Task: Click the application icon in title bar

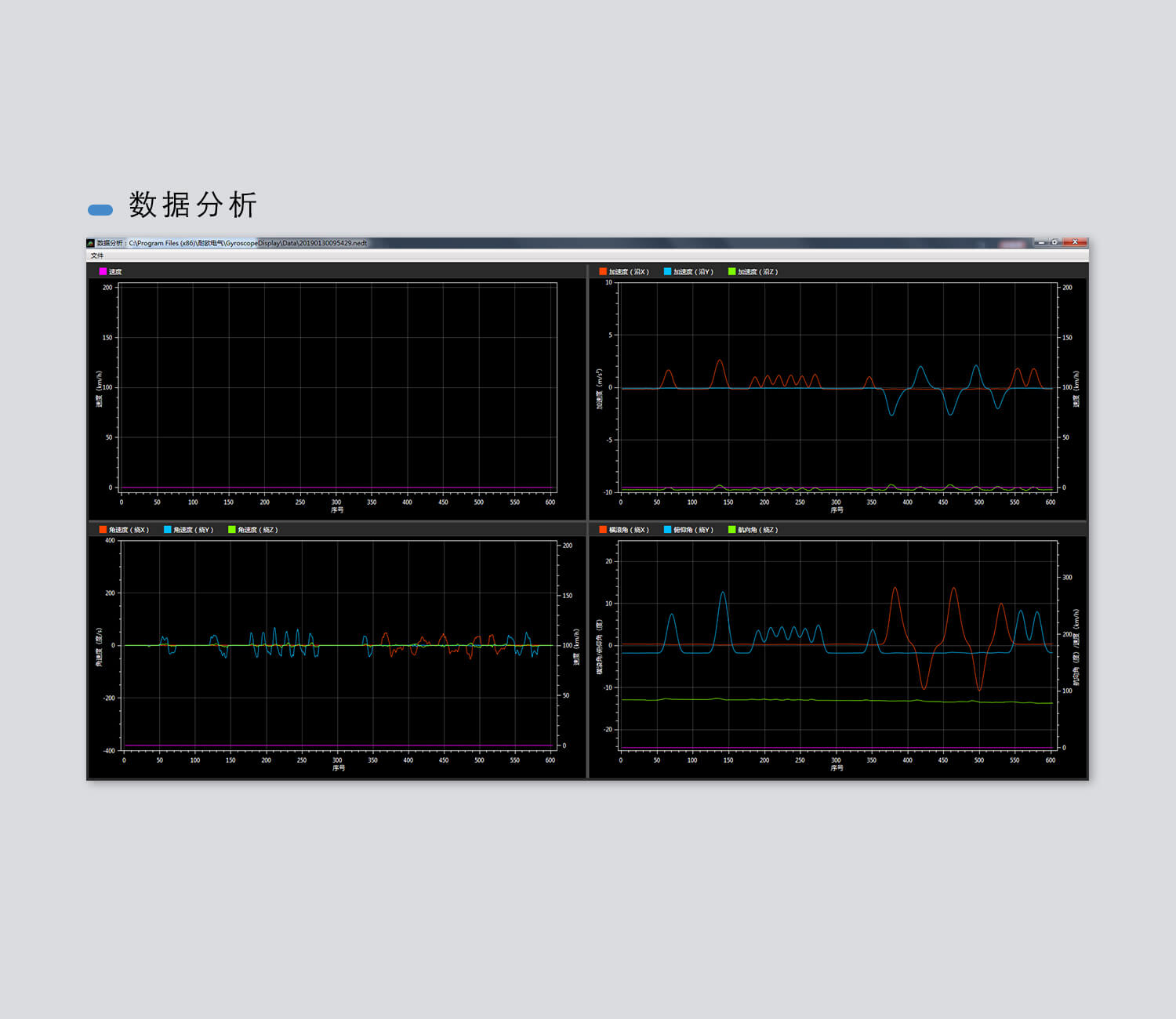Action: click(x=91, y=243)
